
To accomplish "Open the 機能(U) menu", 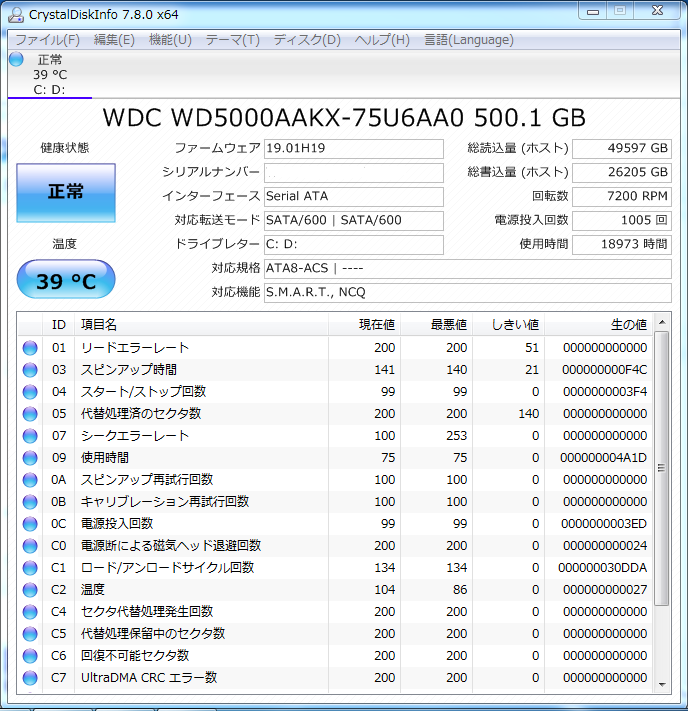I will [x=171, y=40].
